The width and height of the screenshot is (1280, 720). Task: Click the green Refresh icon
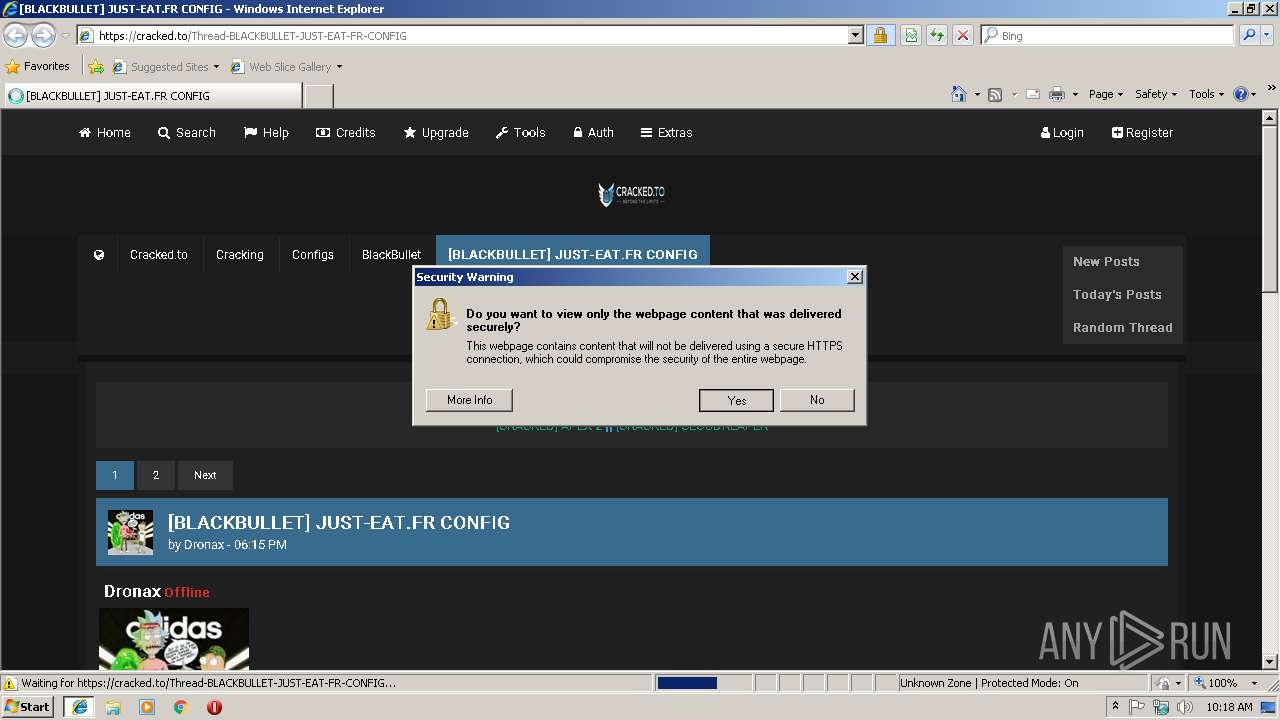tap(937, 35)
